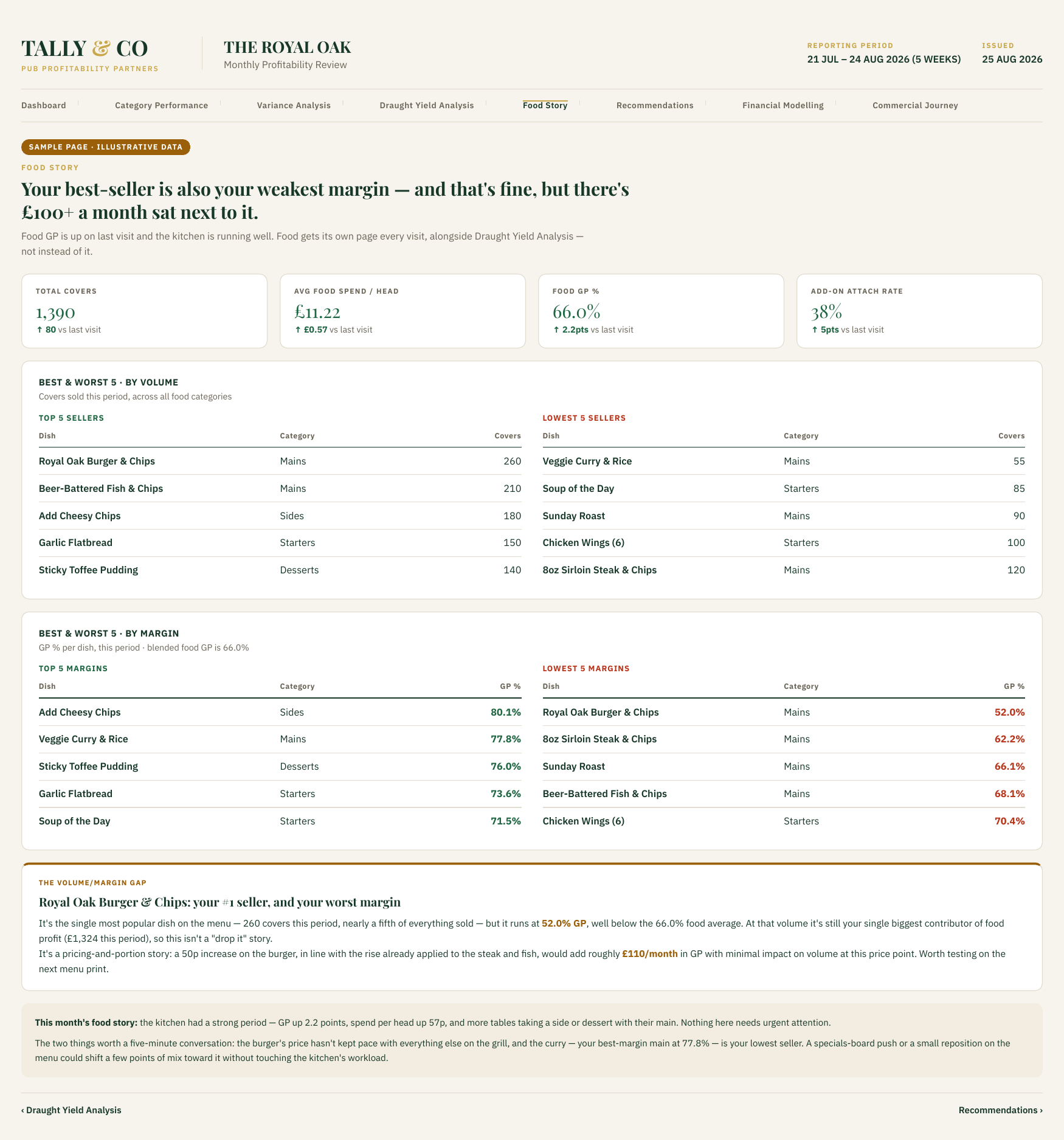
Task: Open Draught Yield Analysis tab
Action: (x=427, y=105)
